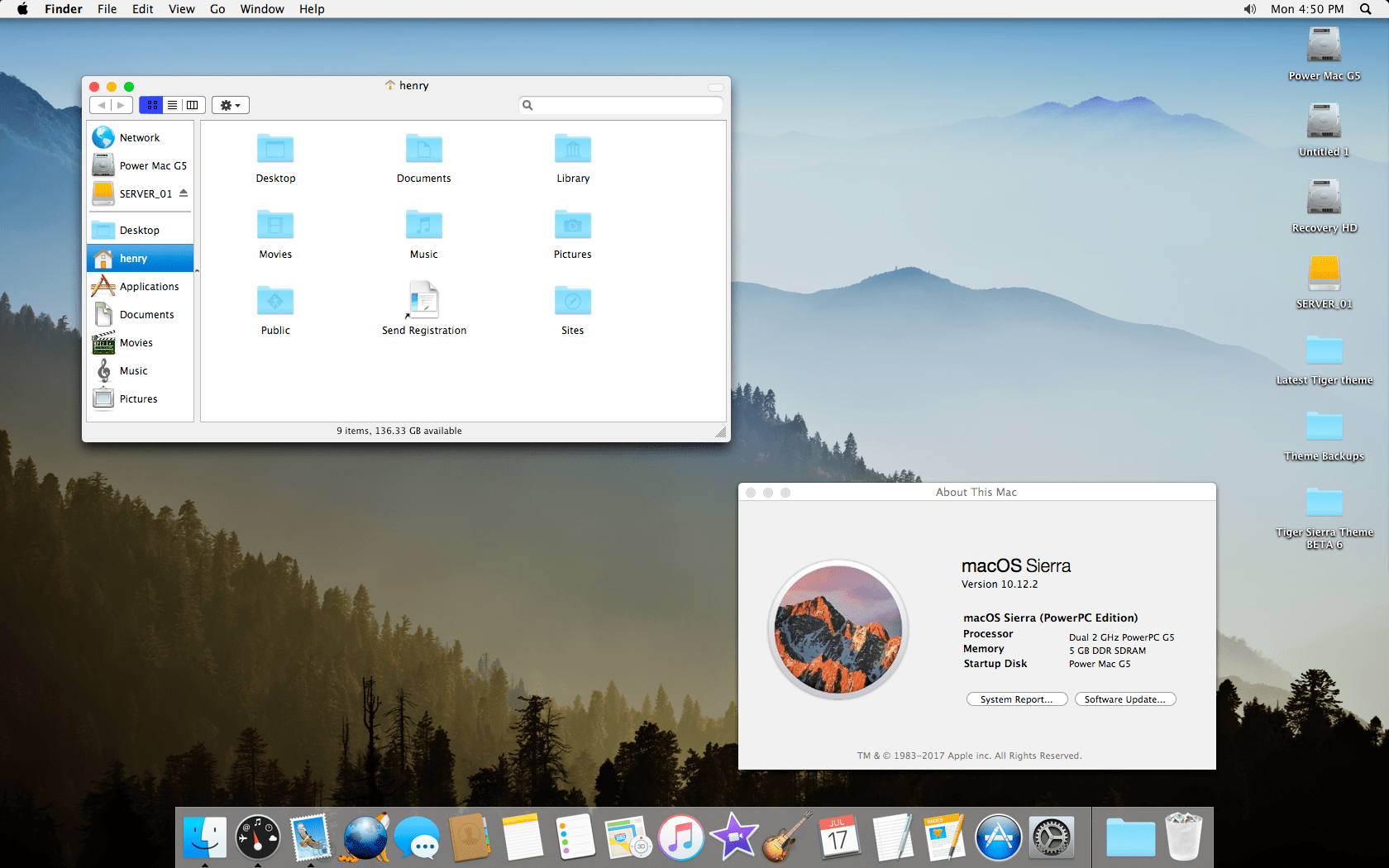
Task: Click the System Report button
Action: (x=1016, y=699)
